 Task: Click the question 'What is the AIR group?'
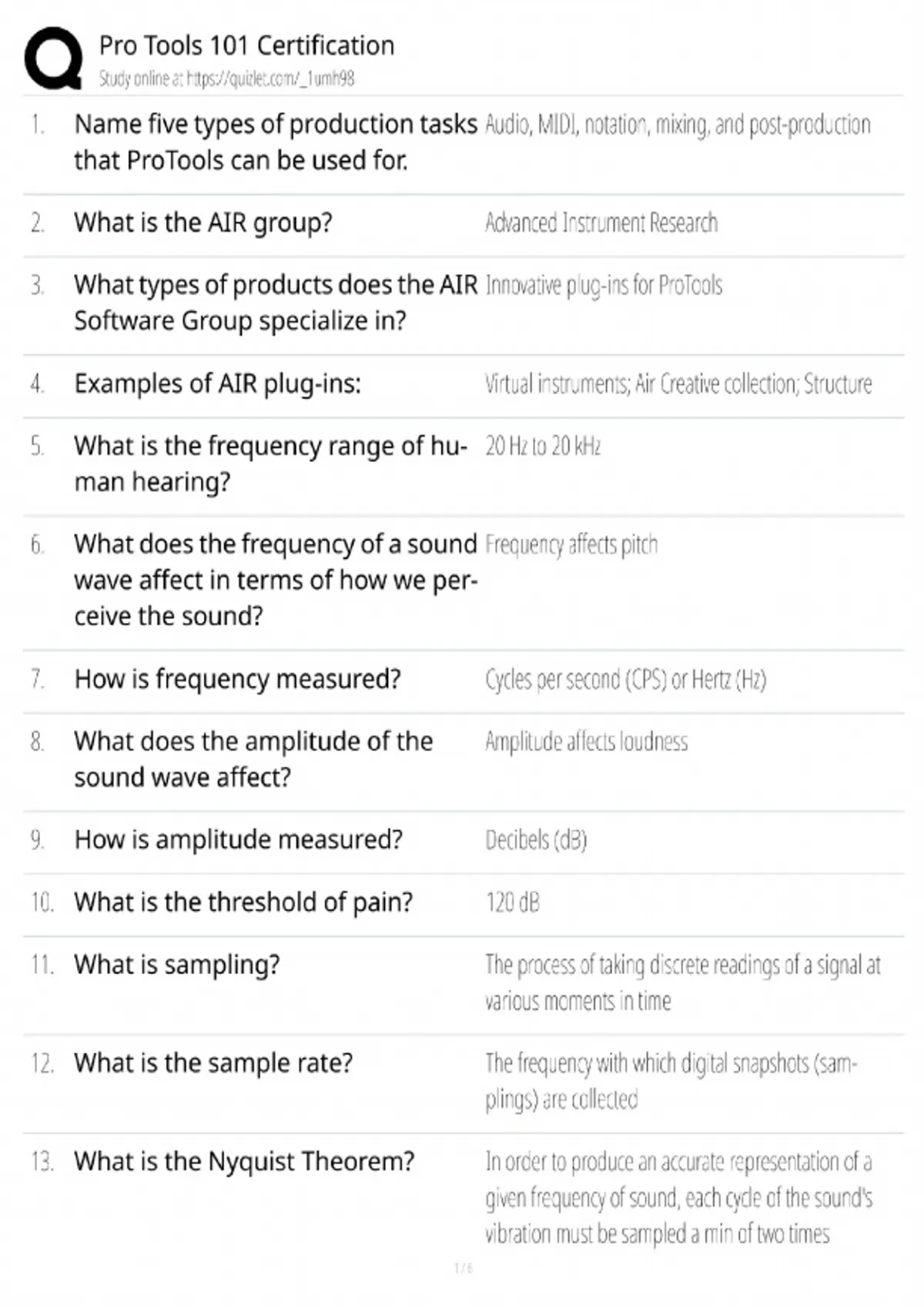click(x=203, y=223)
